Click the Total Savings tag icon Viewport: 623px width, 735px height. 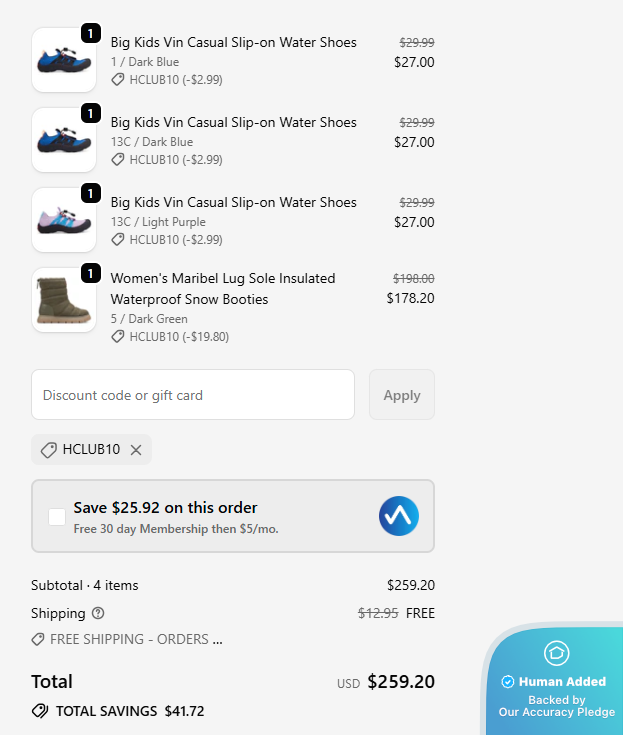[x=40, y=711]
